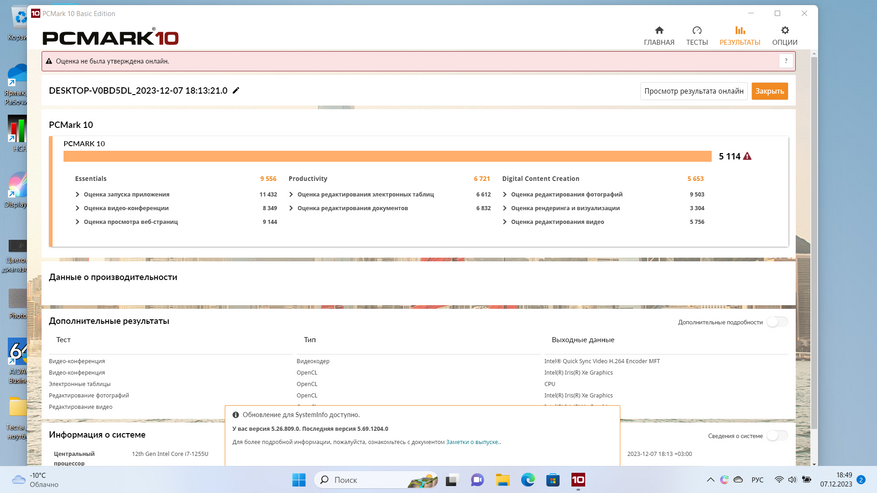Open the chat app in the taskbar
The image size is (877, 493).
(477, 480)
